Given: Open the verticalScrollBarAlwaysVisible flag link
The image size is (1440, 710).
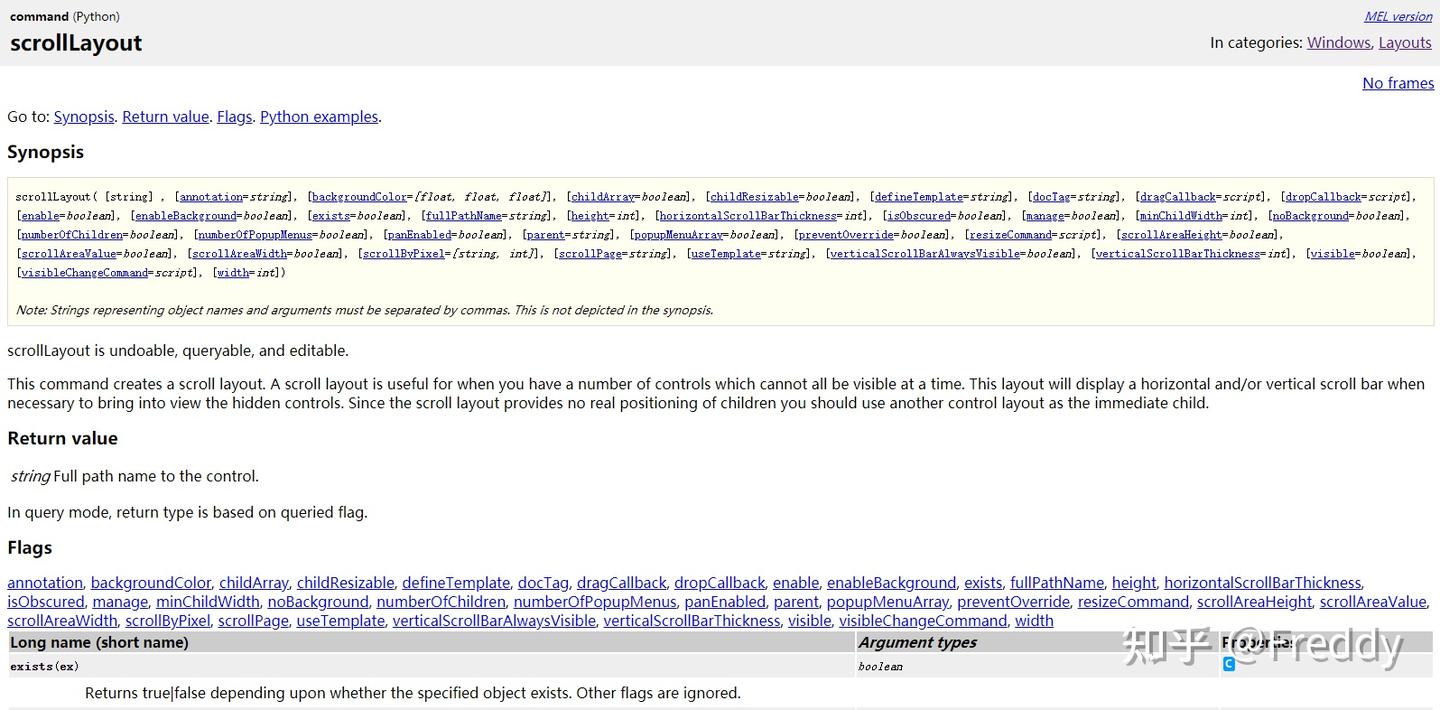Looking at the screenshot, I should pos(494,621).
